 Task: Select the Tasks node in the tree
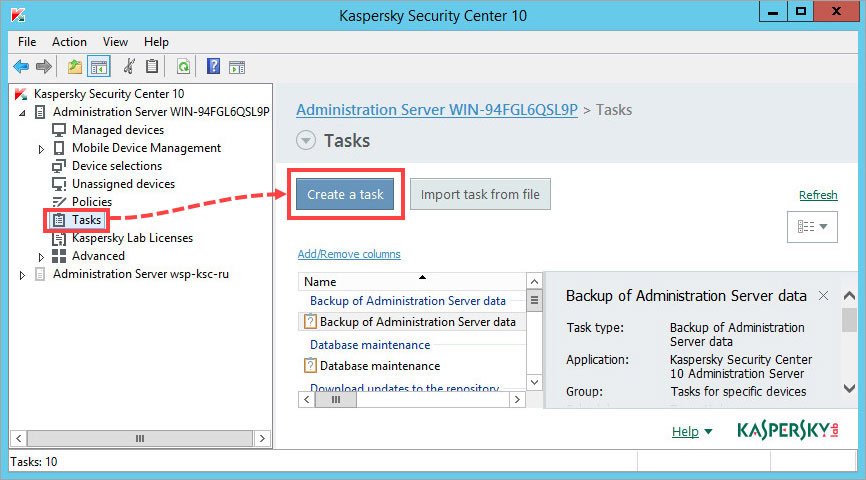pyautogui.click(x=86, y=220)
